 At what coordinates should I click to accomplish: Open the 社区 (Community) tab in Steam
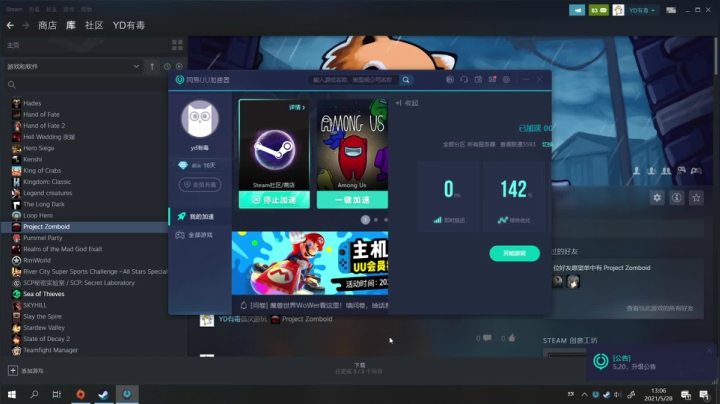94,25
